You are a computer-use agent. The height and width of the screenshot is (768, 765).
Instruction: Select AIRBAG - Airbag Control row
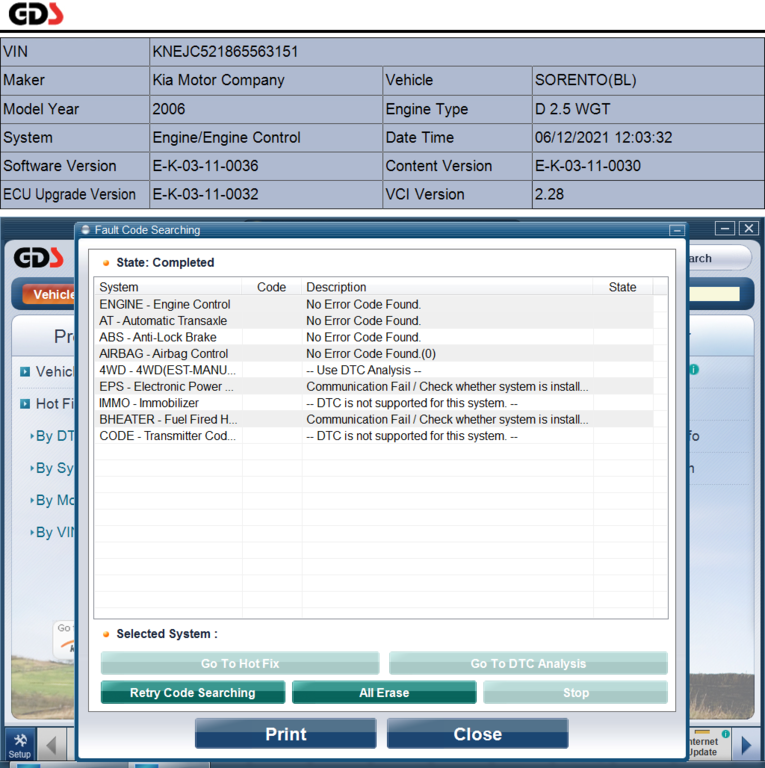(x=374, y=354)
